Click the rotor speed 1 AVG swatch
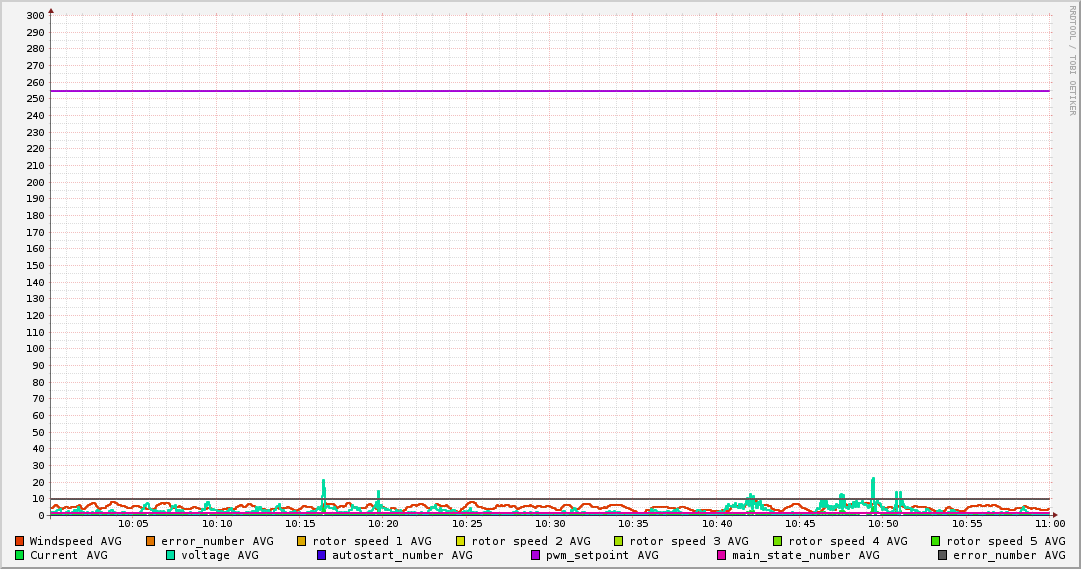 (x=302, y=541)
